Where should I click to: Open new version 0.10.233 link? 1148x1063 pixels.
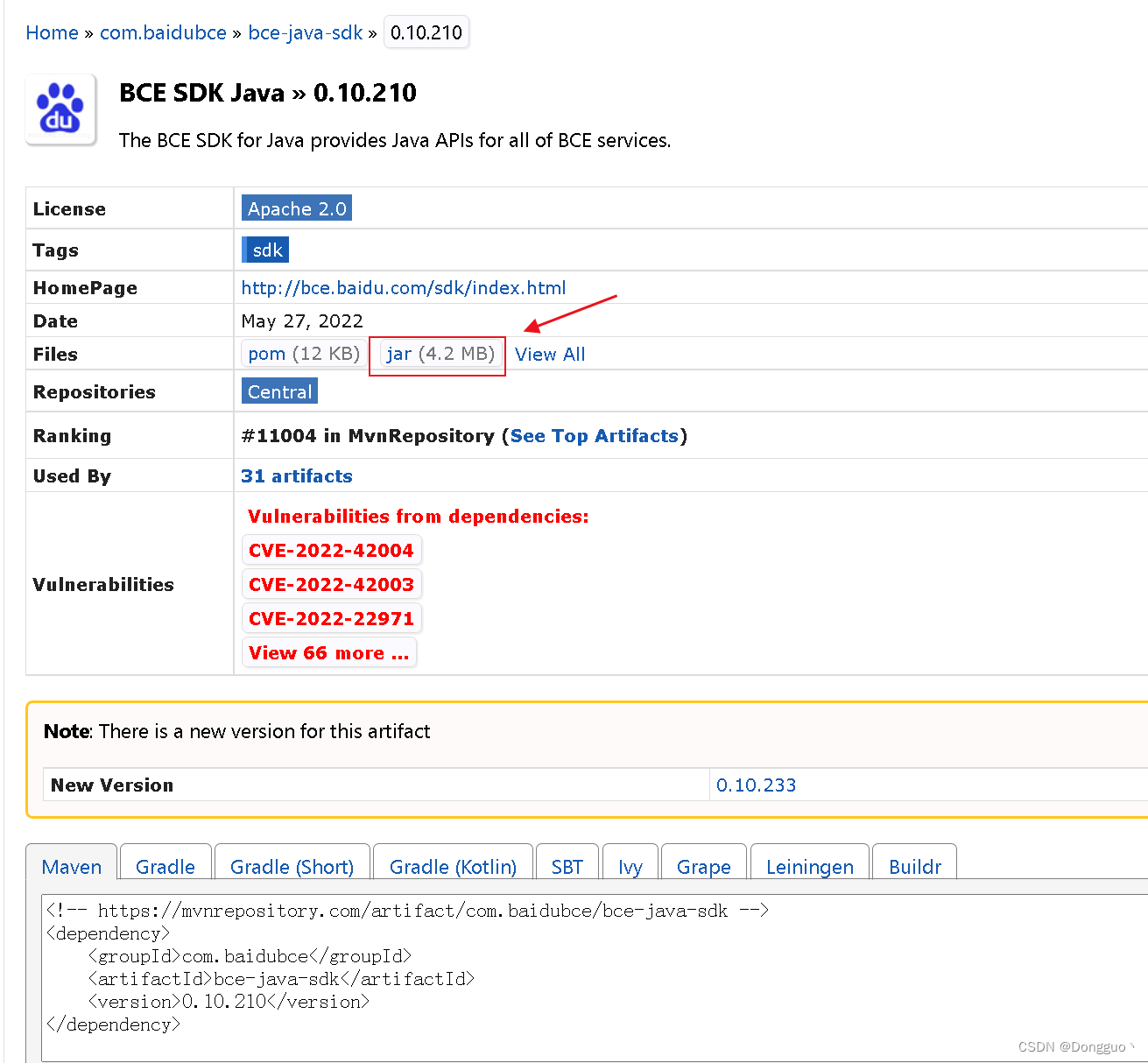[x=757, y=785]
